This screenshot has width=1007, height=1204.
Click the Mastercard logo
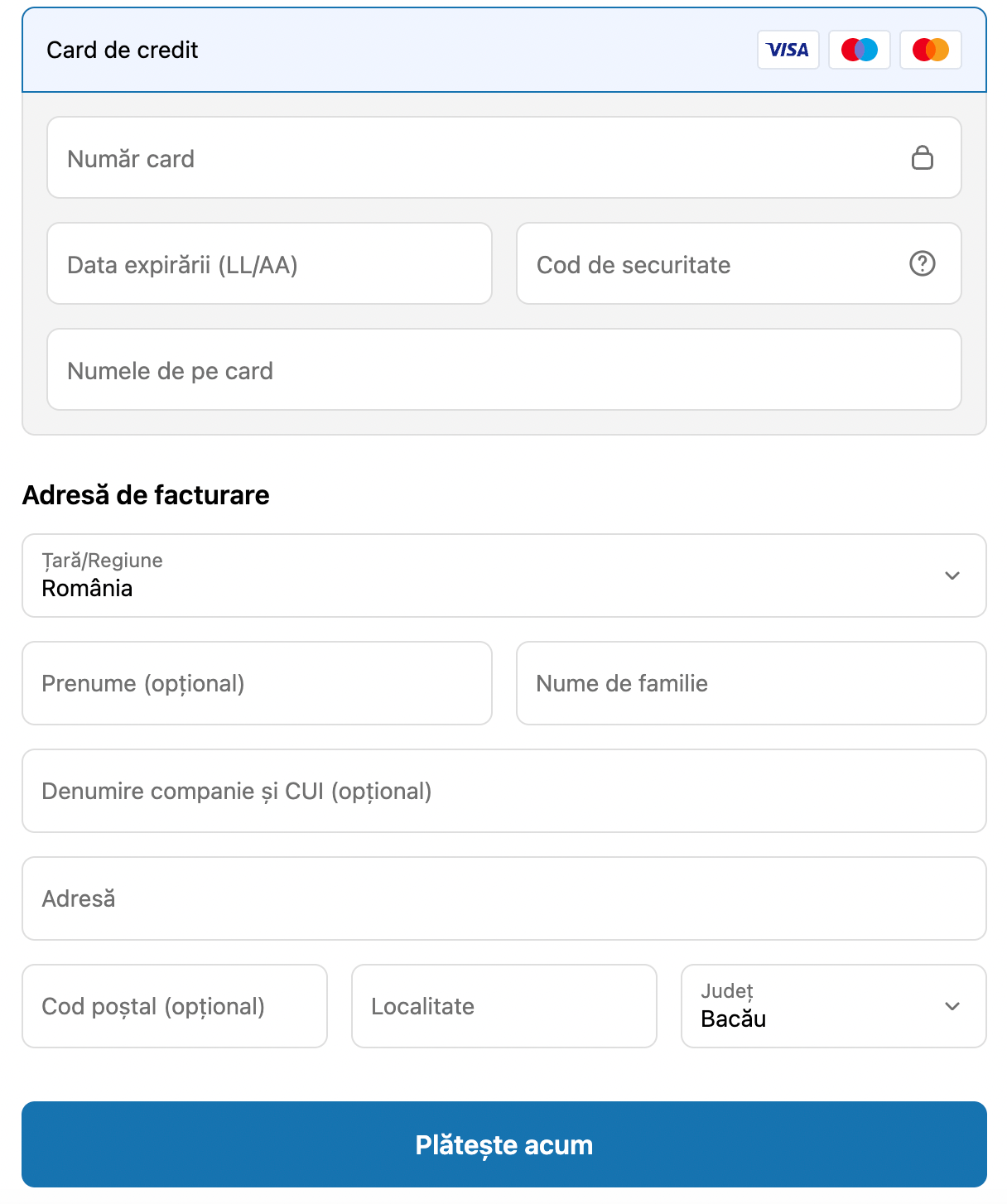point(930,50)
